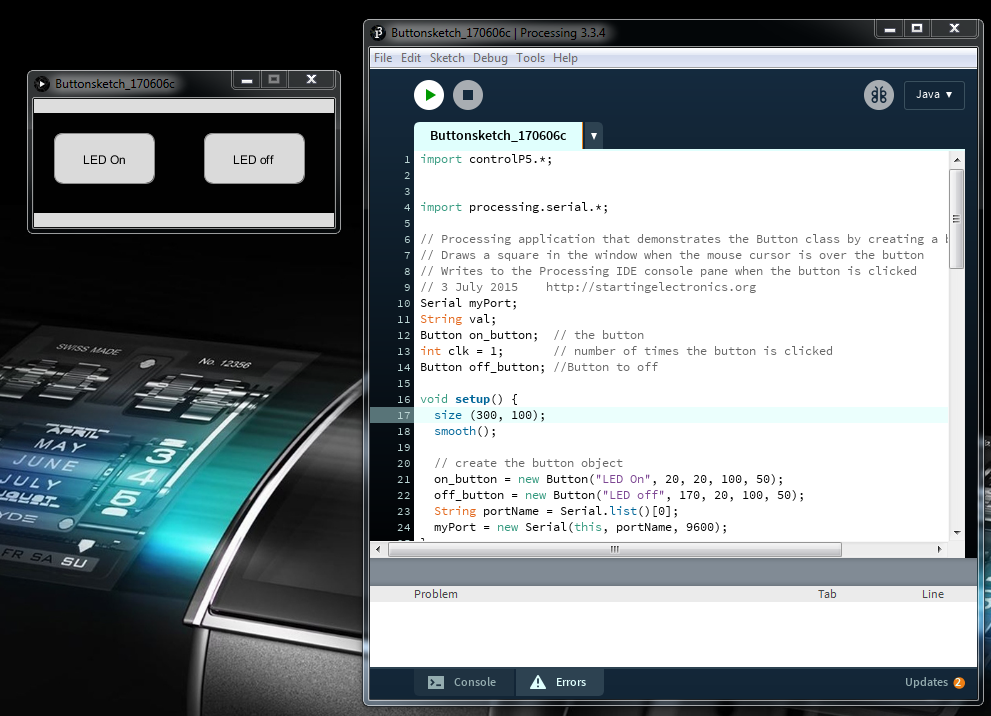Click the 'String val;' code line

pyautogui.click(x=458, y=319)
